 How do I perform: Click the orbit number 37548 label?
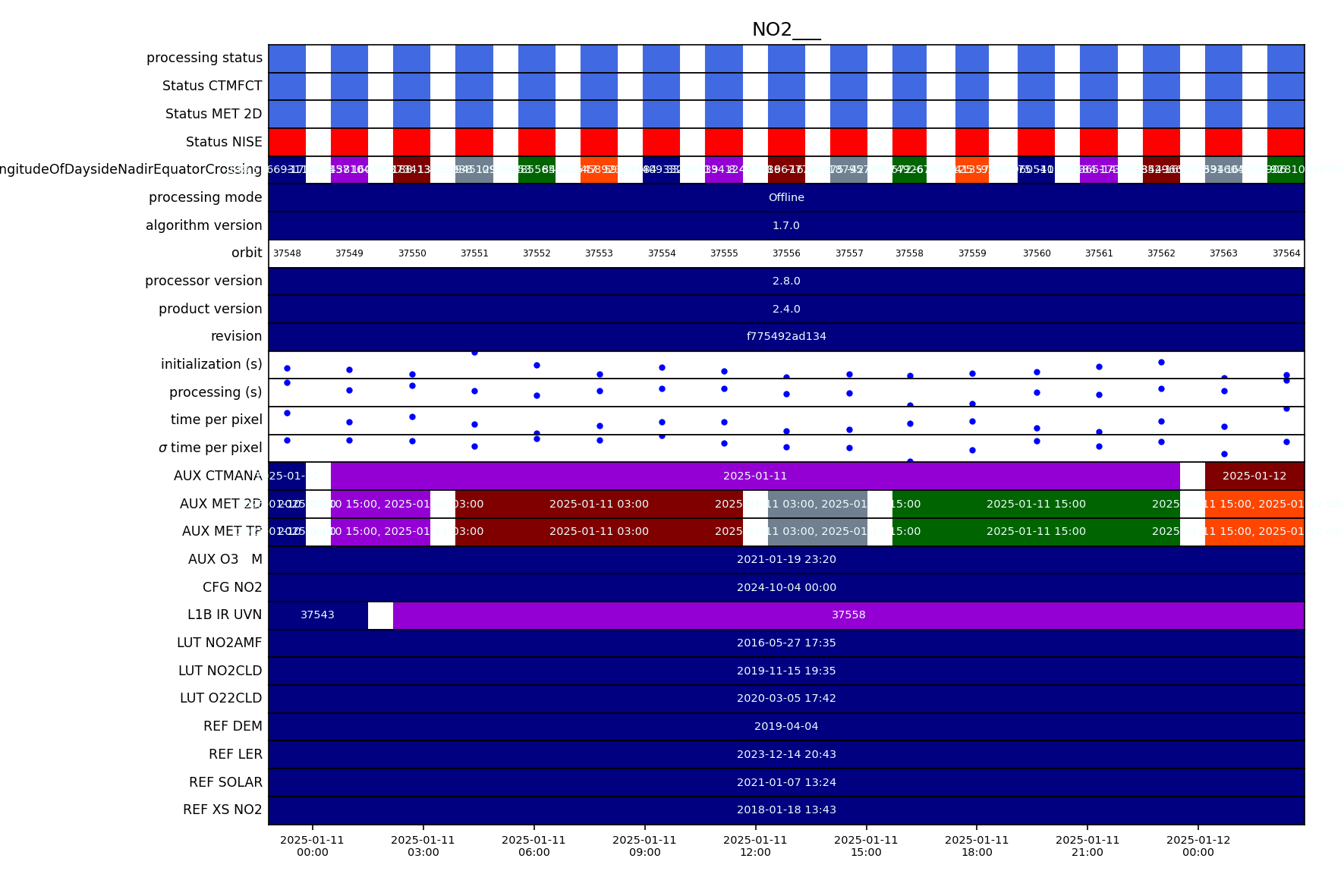tap(287, 253)
